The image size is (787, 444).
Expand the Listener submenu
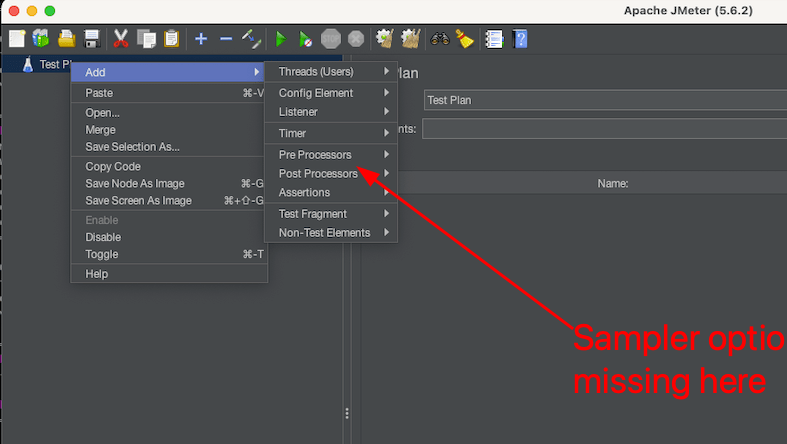click(x=331, y=112)
